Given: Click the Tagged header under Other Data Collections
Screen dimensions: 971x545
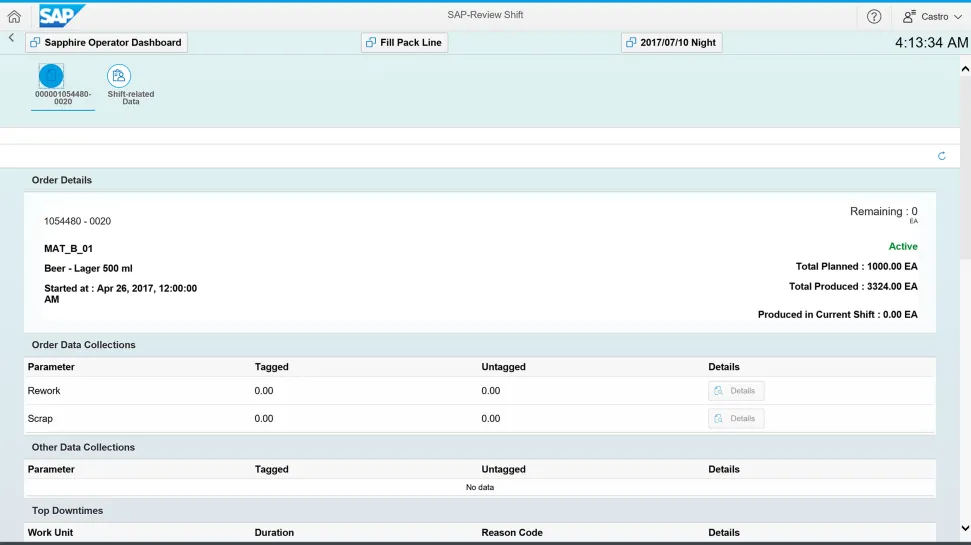Looking at the screenshot, I should [271, 469].
